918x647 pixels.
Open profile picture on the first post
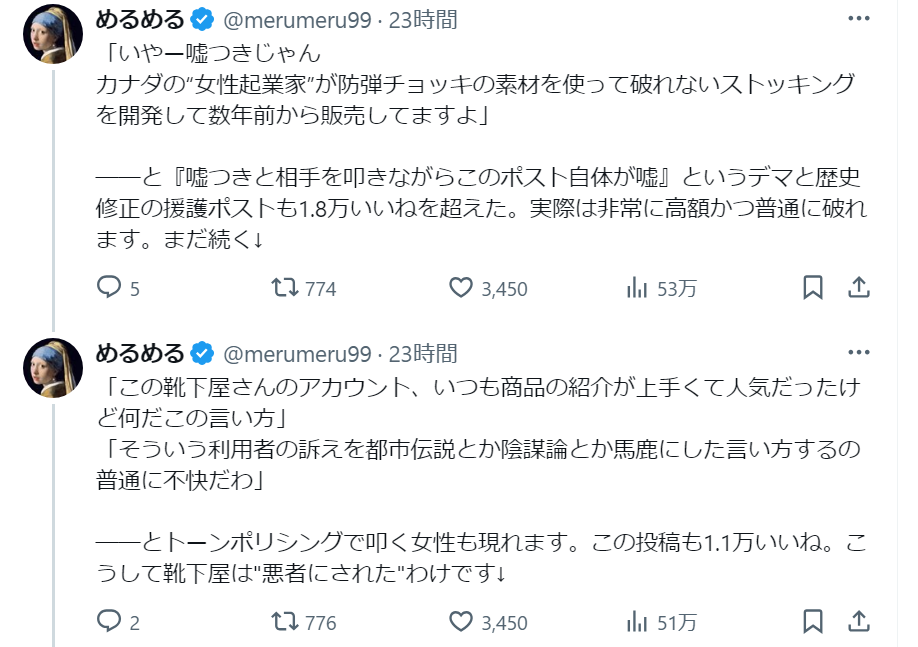(x=53, y=34)
